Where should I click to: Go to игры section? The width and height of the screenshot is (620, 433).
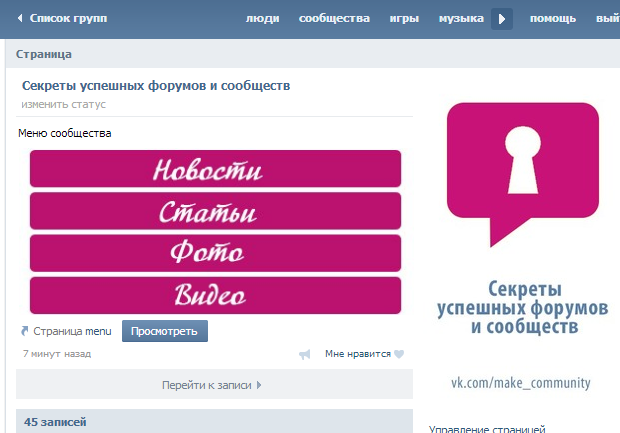403,19
